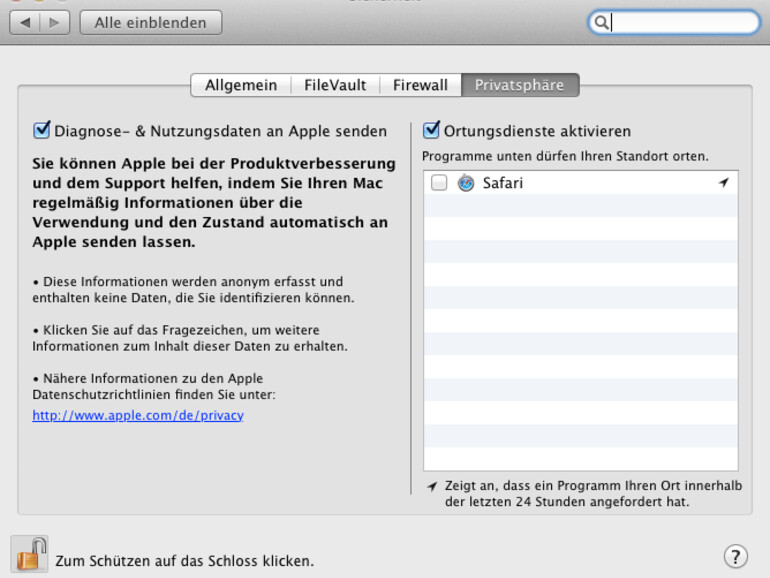The width and height of the screenshot is (770, 578).
Task: Enable location access checkbox for Safari
Action: click(439, 183)
